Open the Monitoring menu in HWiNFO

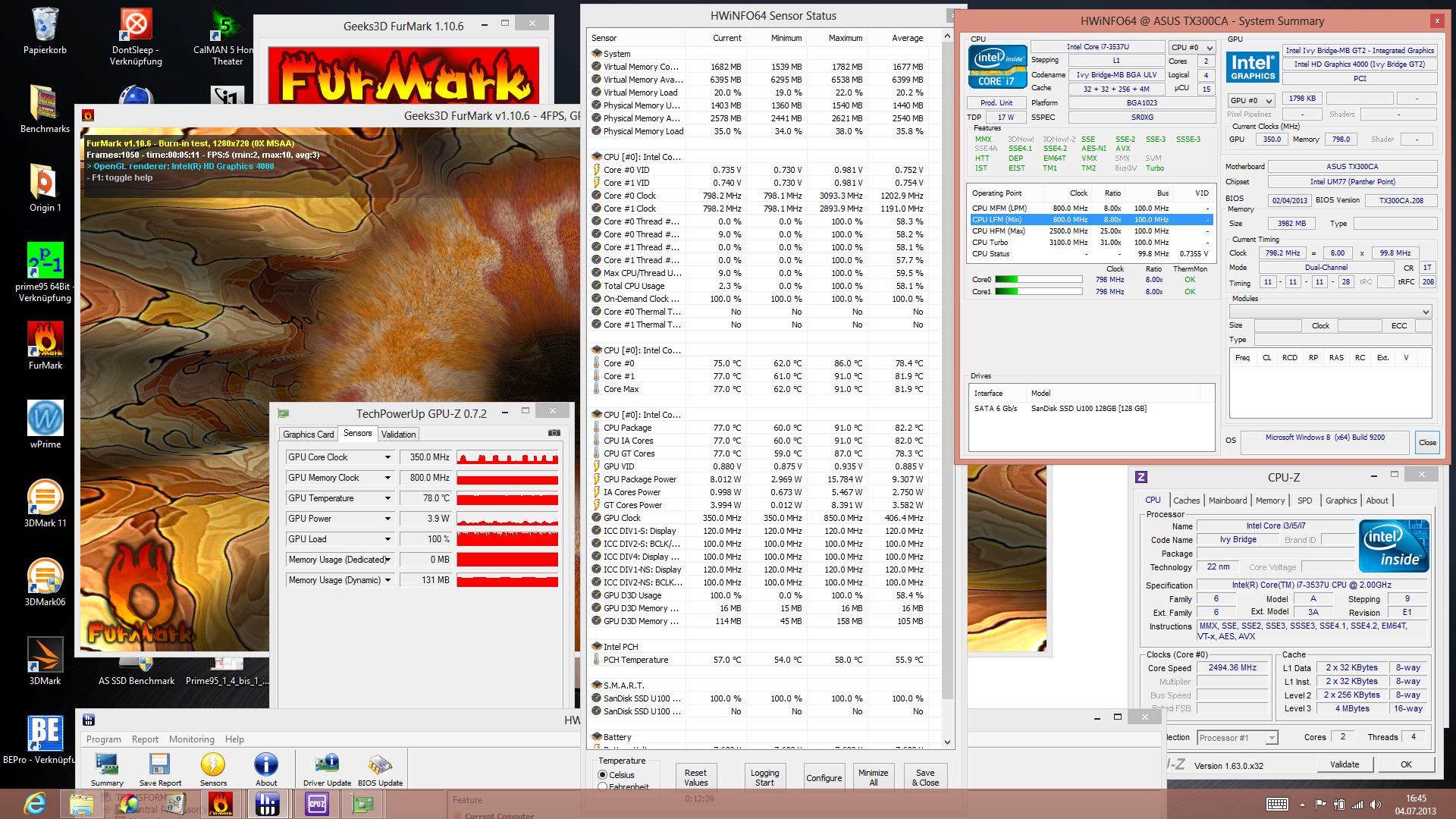191,739
